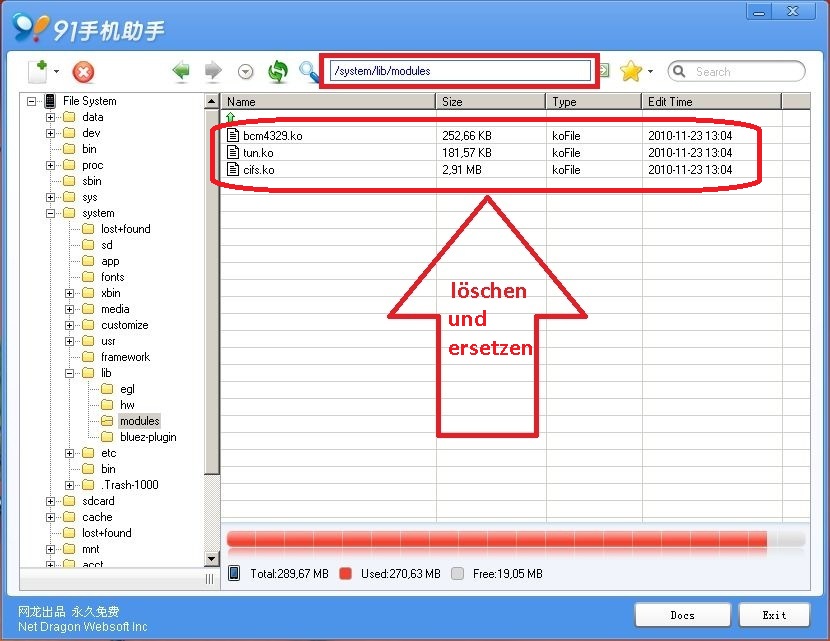Click the red storage usage bar
The image size is (830, 641).
[x=497, y=539]
